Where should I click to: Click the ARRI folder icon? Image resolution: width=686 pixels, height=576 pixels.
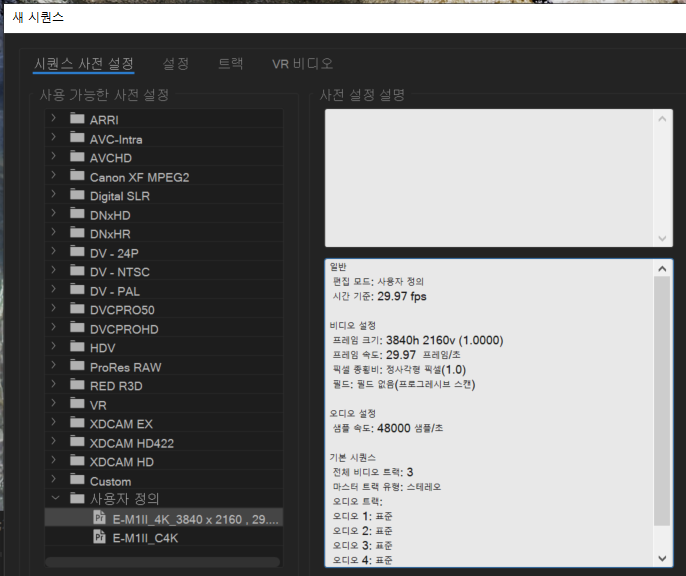(x=77, y=118)
